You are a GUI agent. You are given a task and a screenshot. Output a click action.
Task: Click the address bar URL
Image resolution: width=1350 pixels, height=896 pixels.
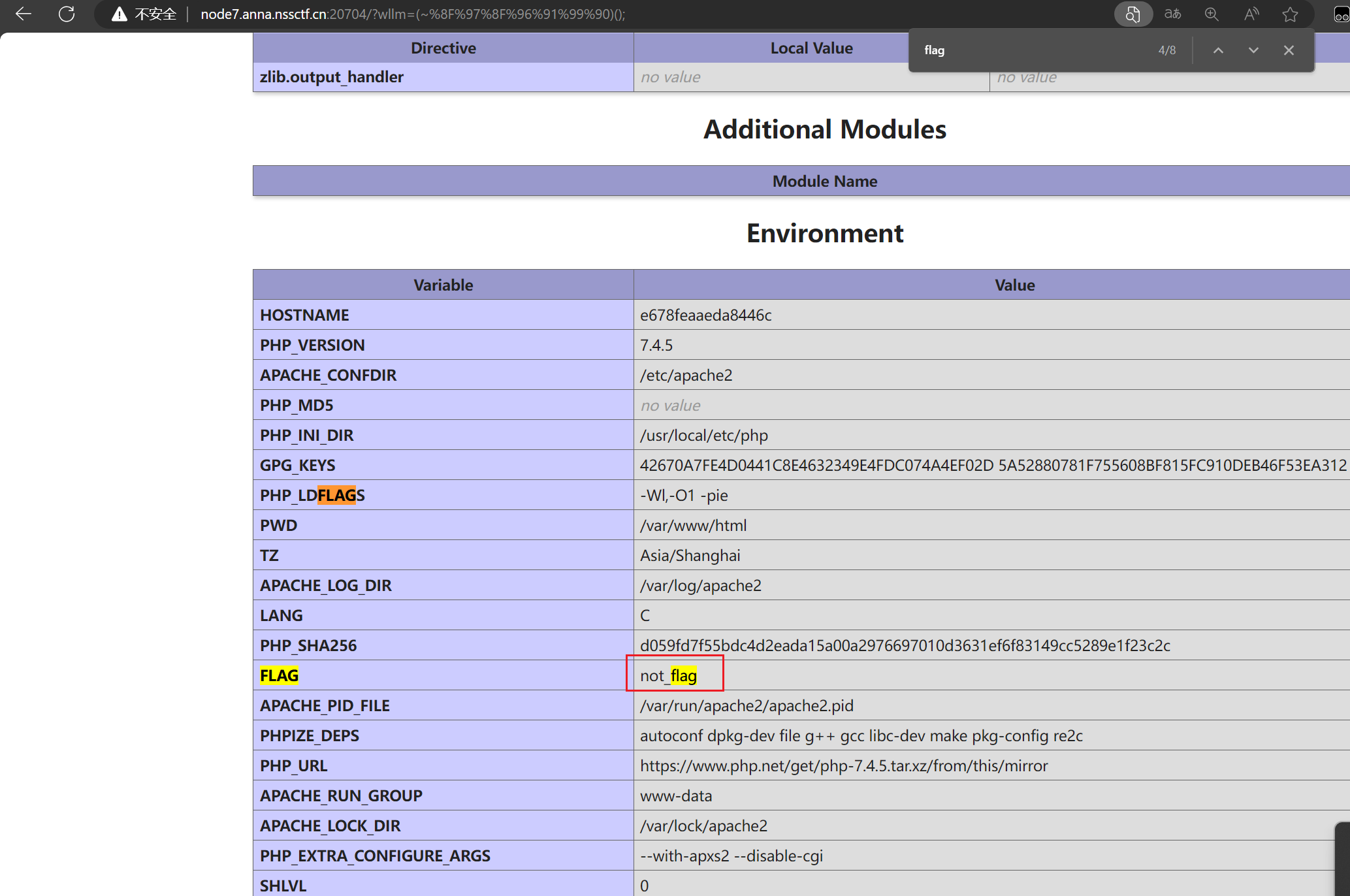point(413,14)
